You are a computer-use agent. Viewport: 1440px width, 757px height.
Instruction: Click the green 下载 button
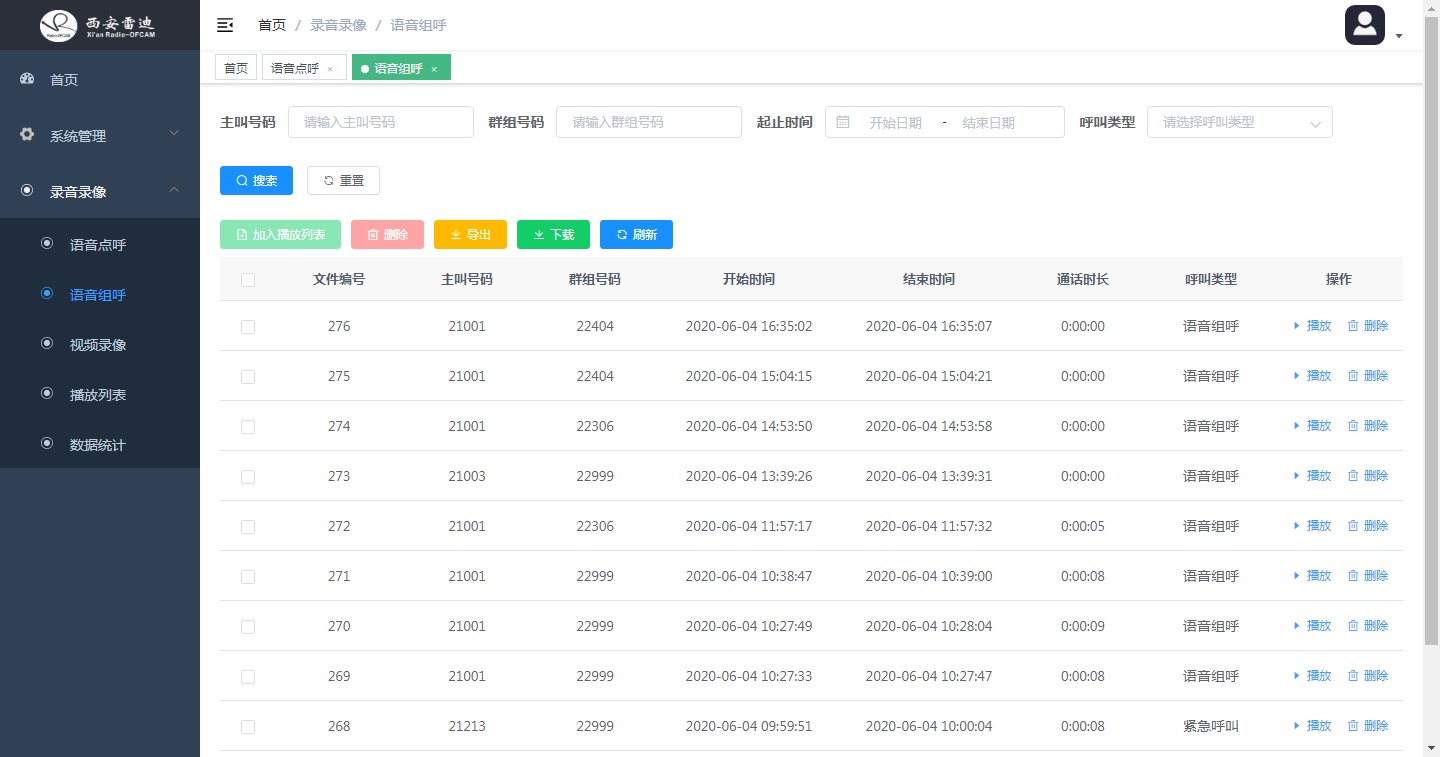pyautogui.click(x=553, y=234)
